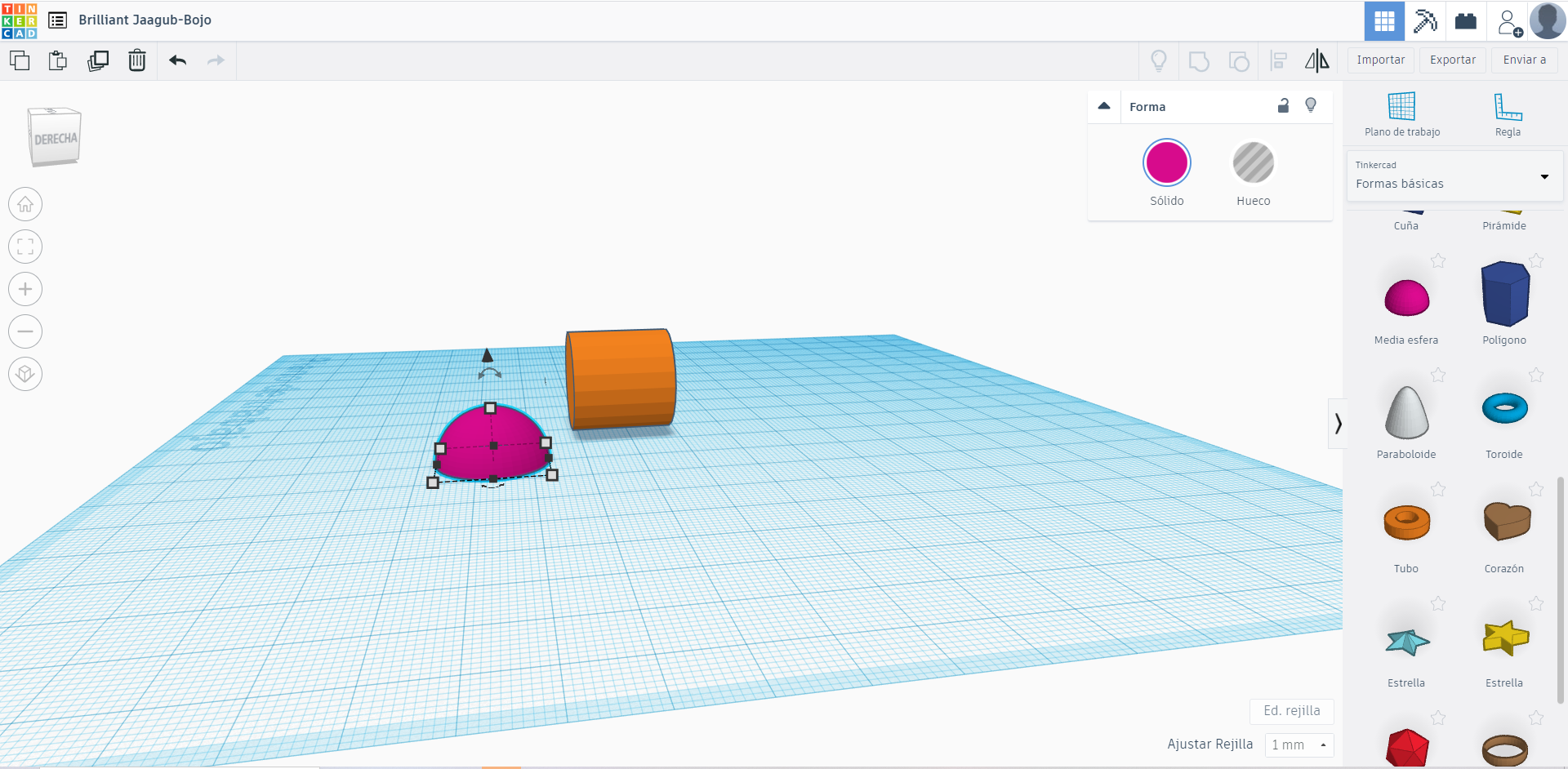Zoom out with minus button

coord(25,331)
